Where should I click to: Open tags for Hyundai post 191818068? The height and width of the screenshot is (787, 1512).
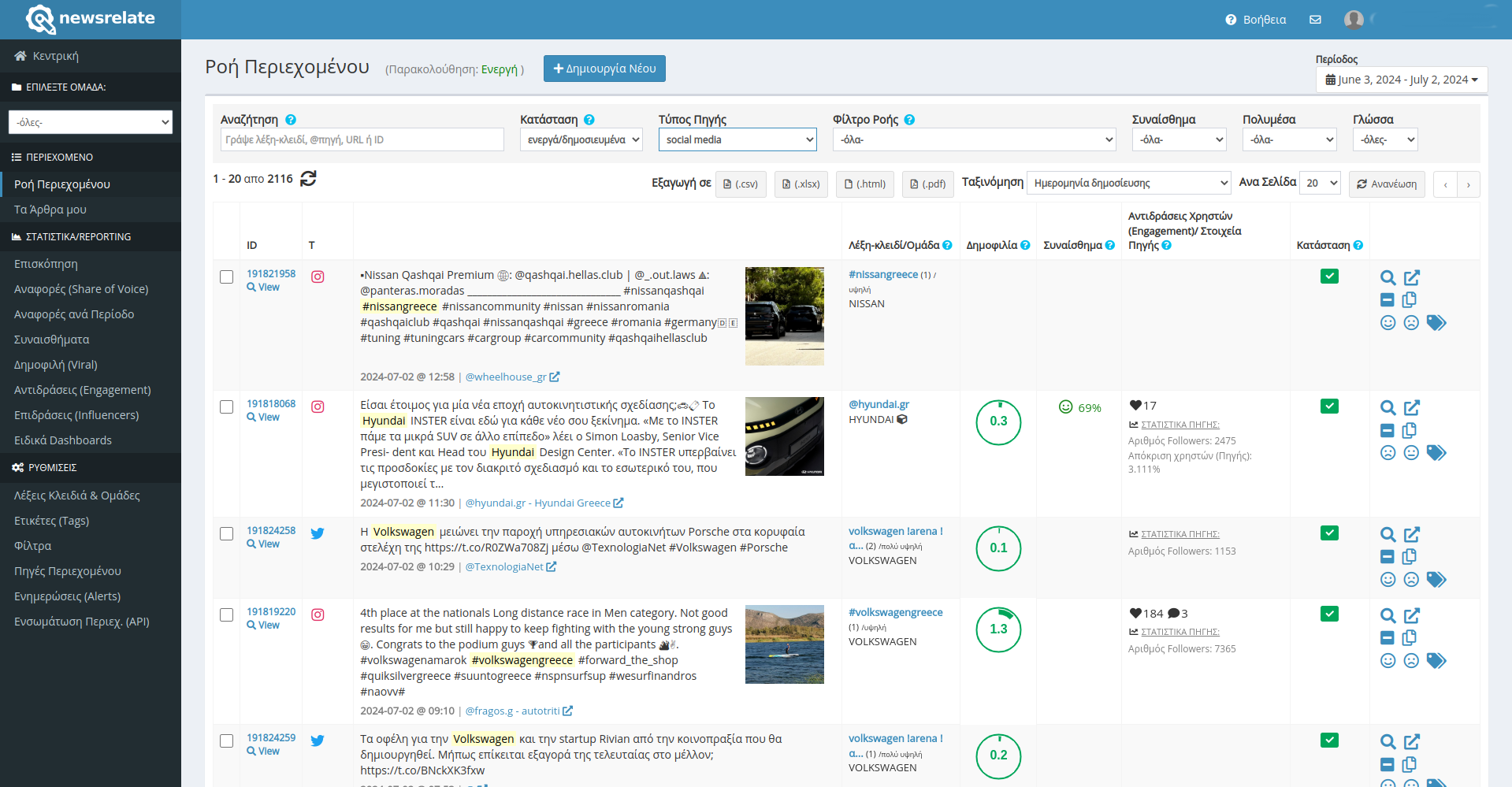point(1436,452)
